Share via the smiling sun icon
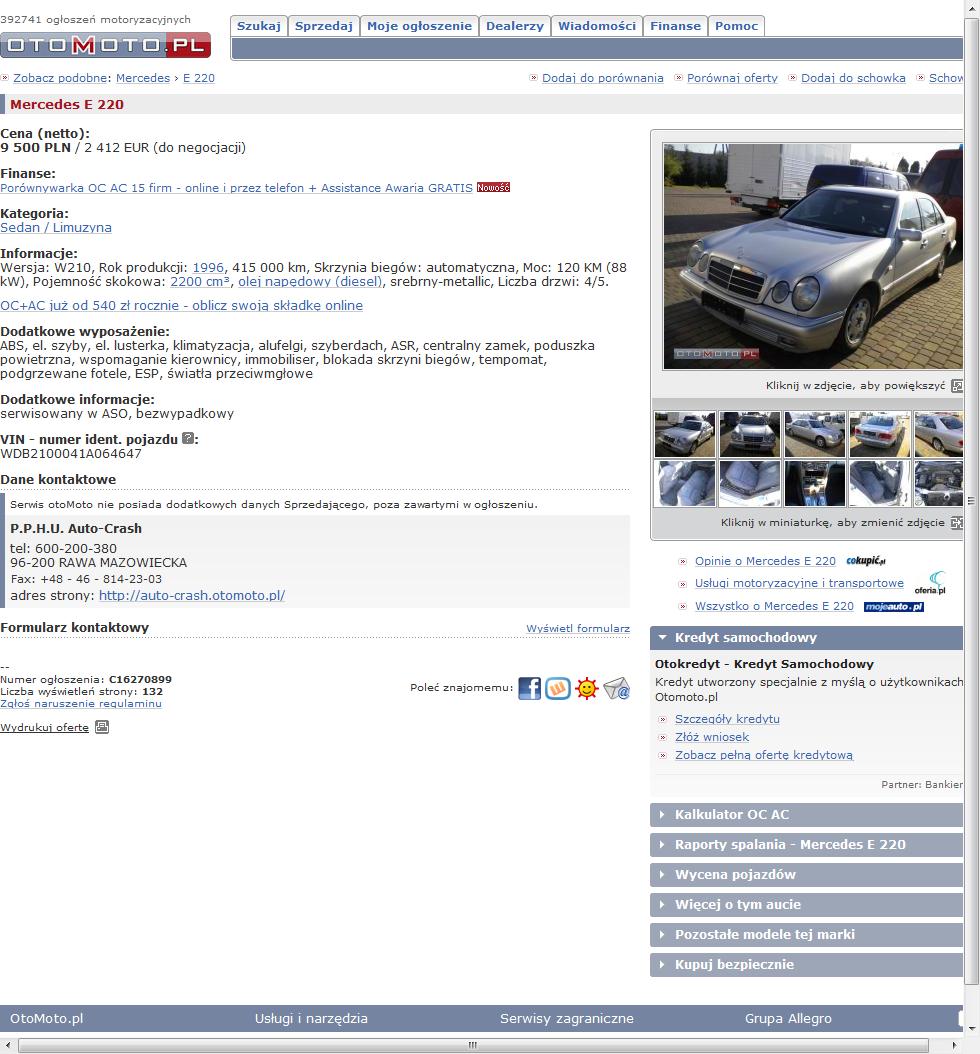The height and width of the screenshot is (1054, 980). tap(587, 688)
